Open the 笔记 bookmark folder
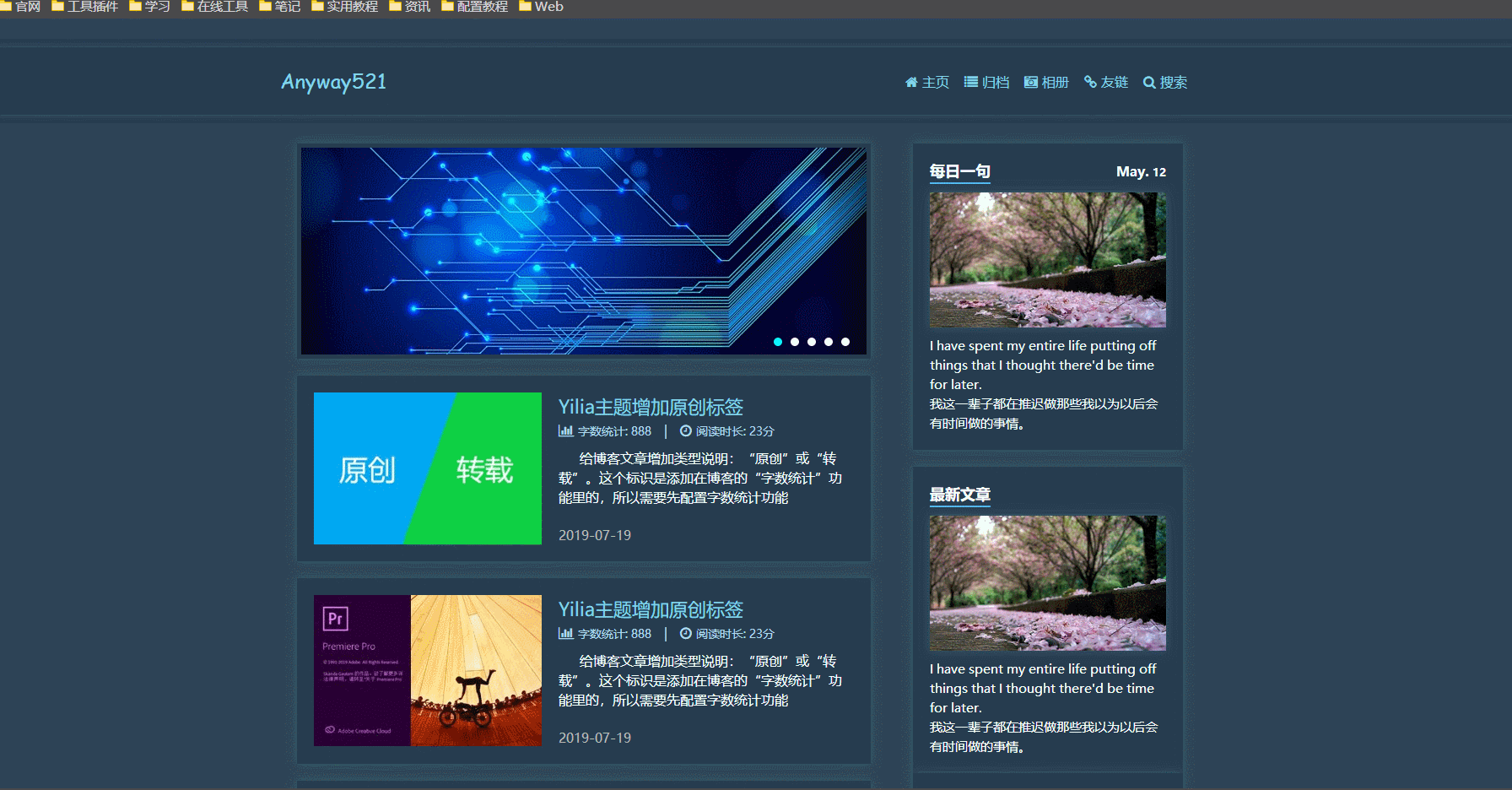The width and height of the screenshot is (1512, 790). click(280, 7)
